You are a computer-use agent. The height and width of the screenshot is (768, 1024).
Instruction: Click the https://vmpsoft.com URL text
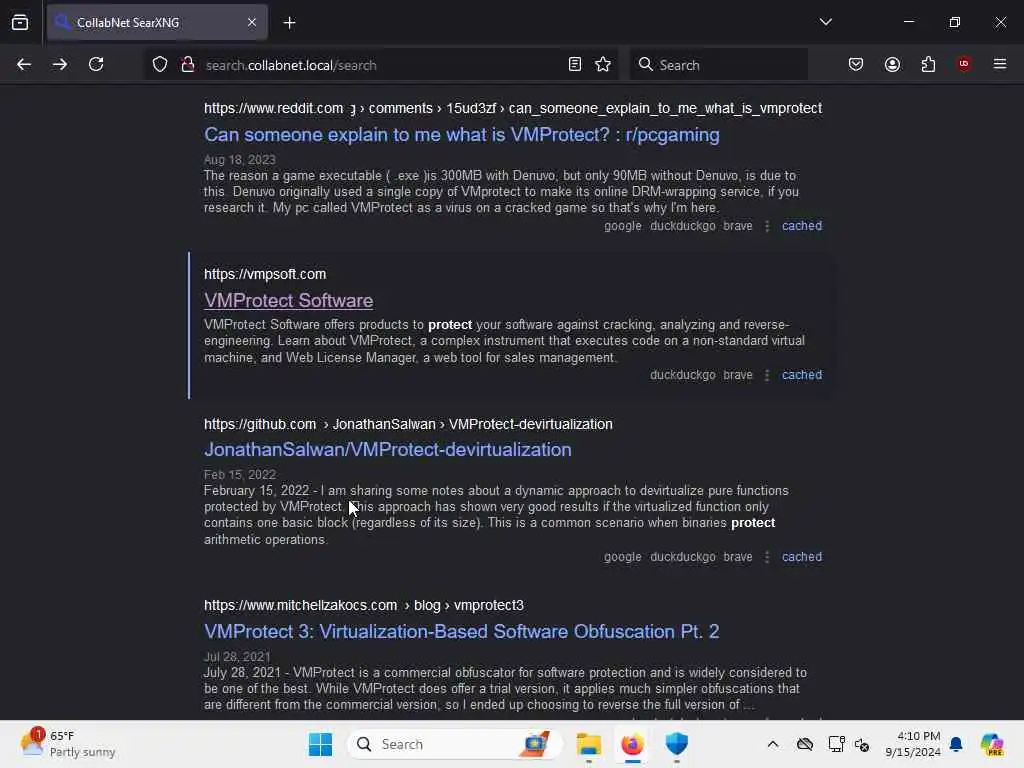pyautogui.click(x=264, y=274)
